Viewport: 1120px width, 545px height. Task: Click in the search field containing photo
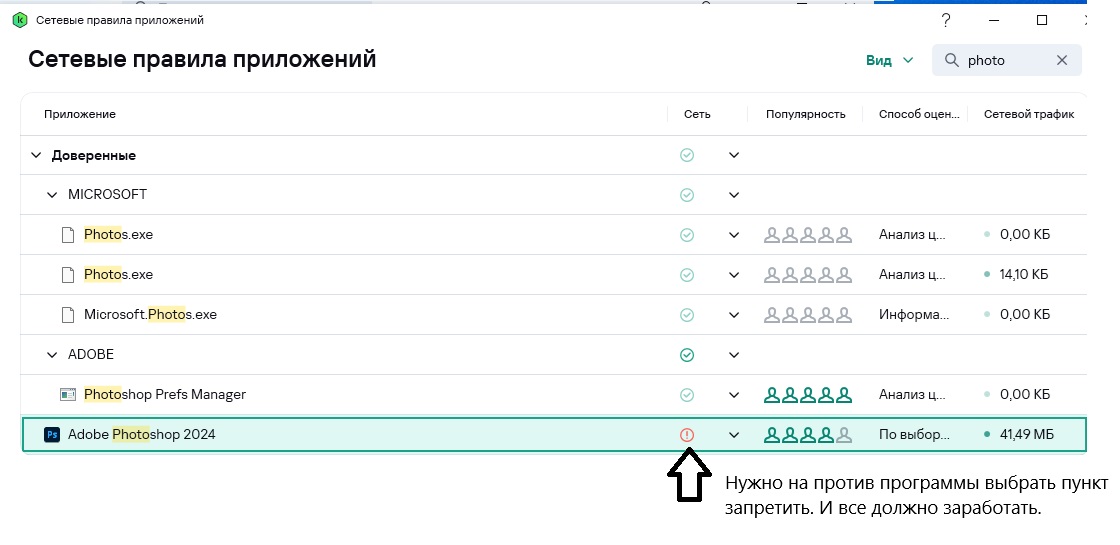click(x=1007, y=60)
